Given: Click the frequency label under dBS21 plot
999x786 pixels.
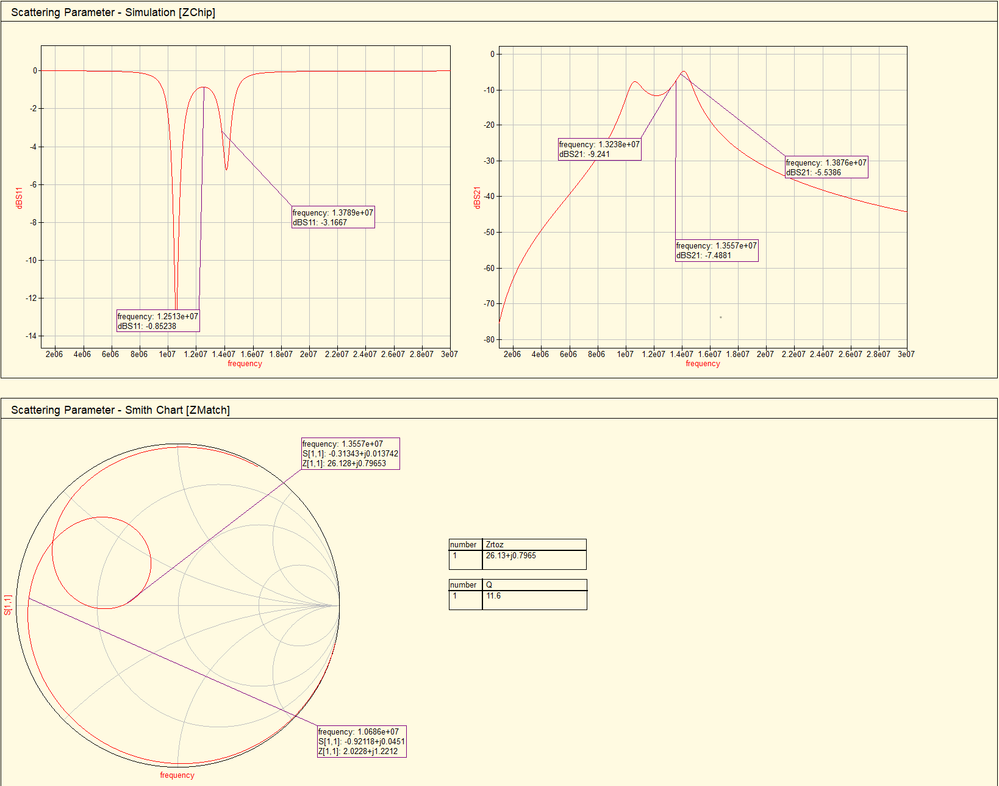Looking at the screenshot, I should click(703, 364).
